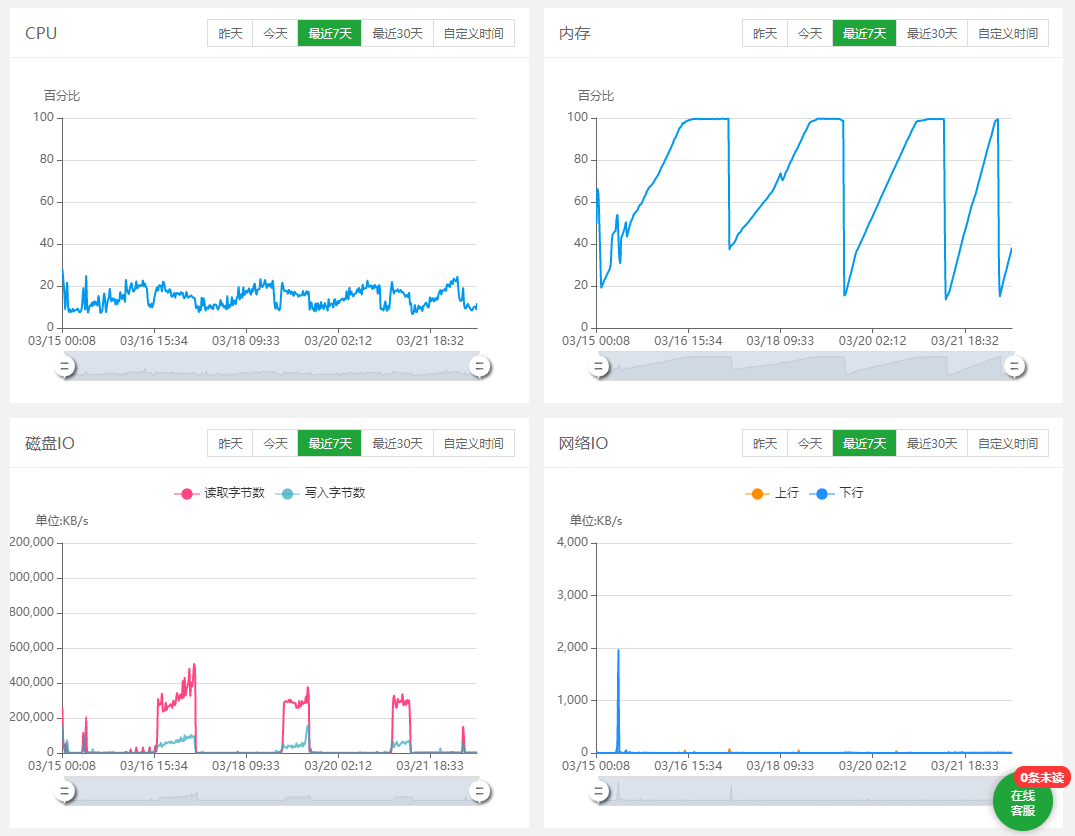This screenshot has width=1075, height=836.
Task: Click 磁盘IO chart data zoom overview bar
Action: click(272, 791)
